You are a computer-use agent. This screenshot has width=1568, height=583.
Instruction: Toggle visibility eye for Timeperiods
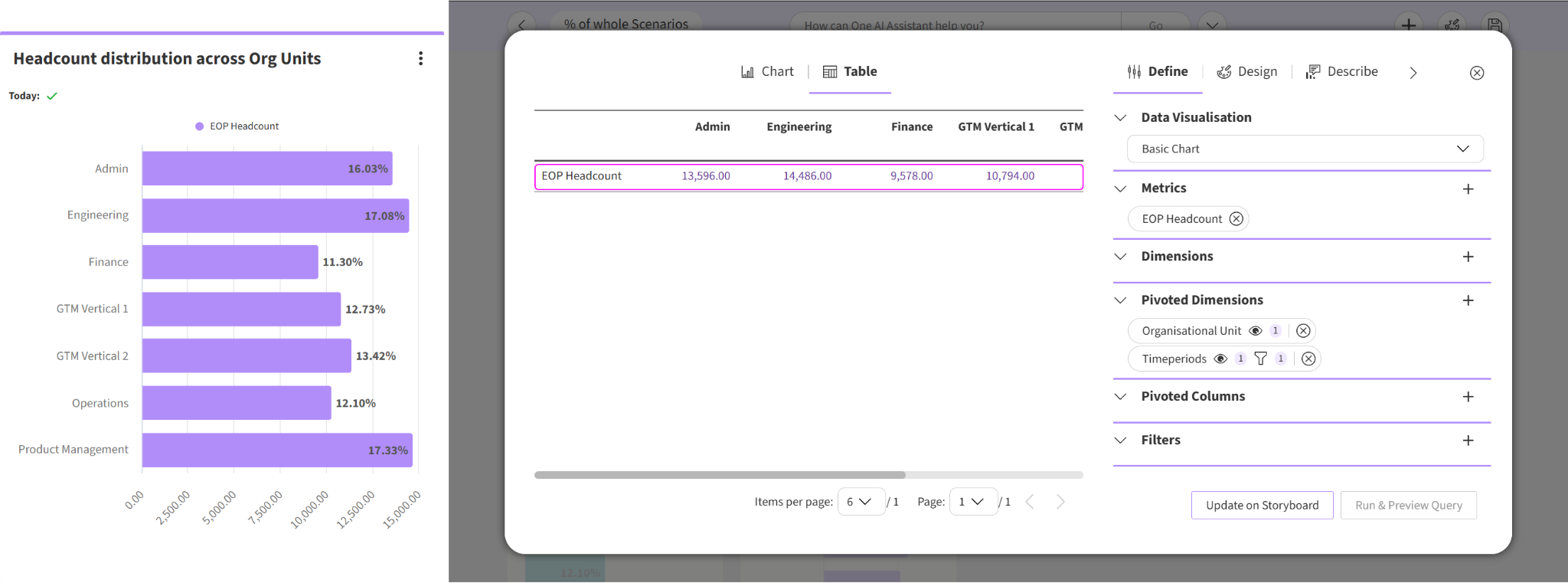[x=1220, y=359]
